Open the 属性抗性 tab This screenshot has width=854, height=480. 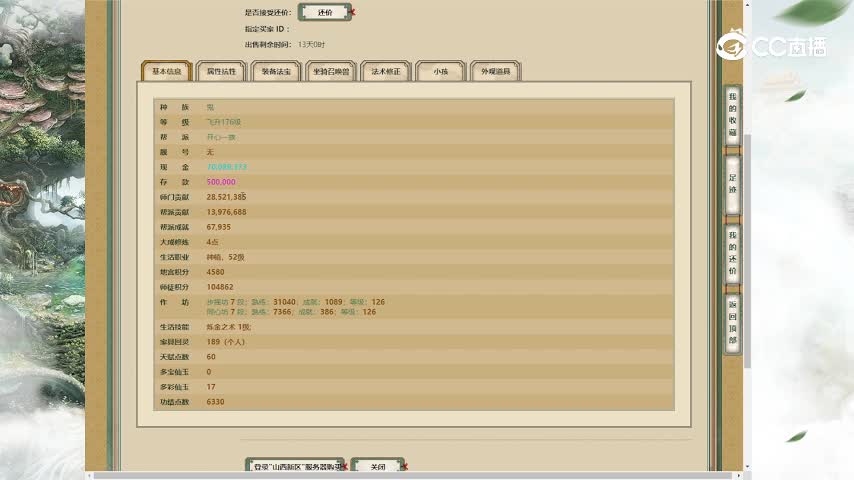[221, 72]
